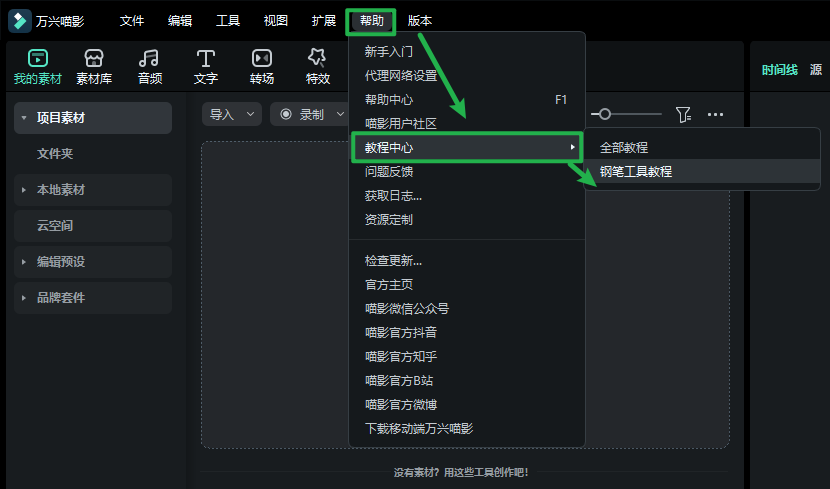Open the 工具 menu
This screenshot has height=489, width=830.
tap(228, 21)
